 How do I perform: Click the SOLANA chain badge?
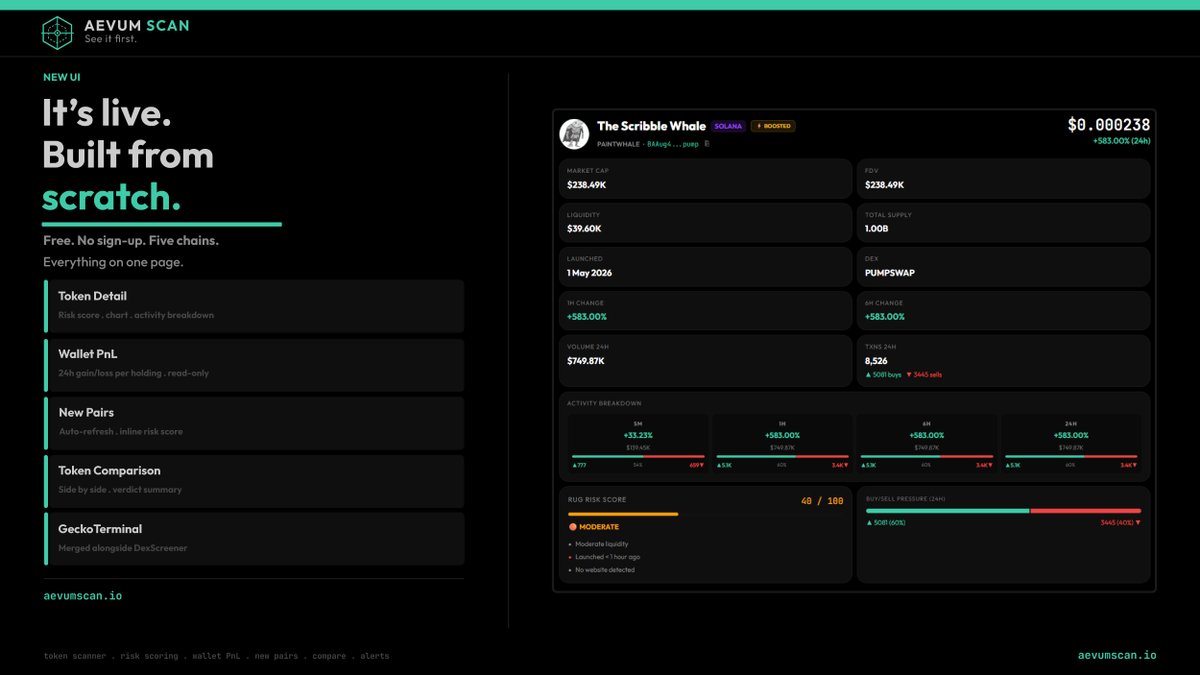[x=728, y=126]
